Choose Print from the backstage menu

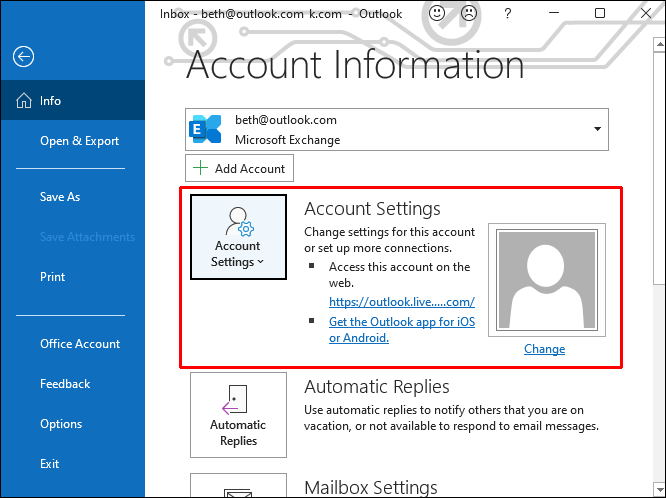tap(53, 277)
